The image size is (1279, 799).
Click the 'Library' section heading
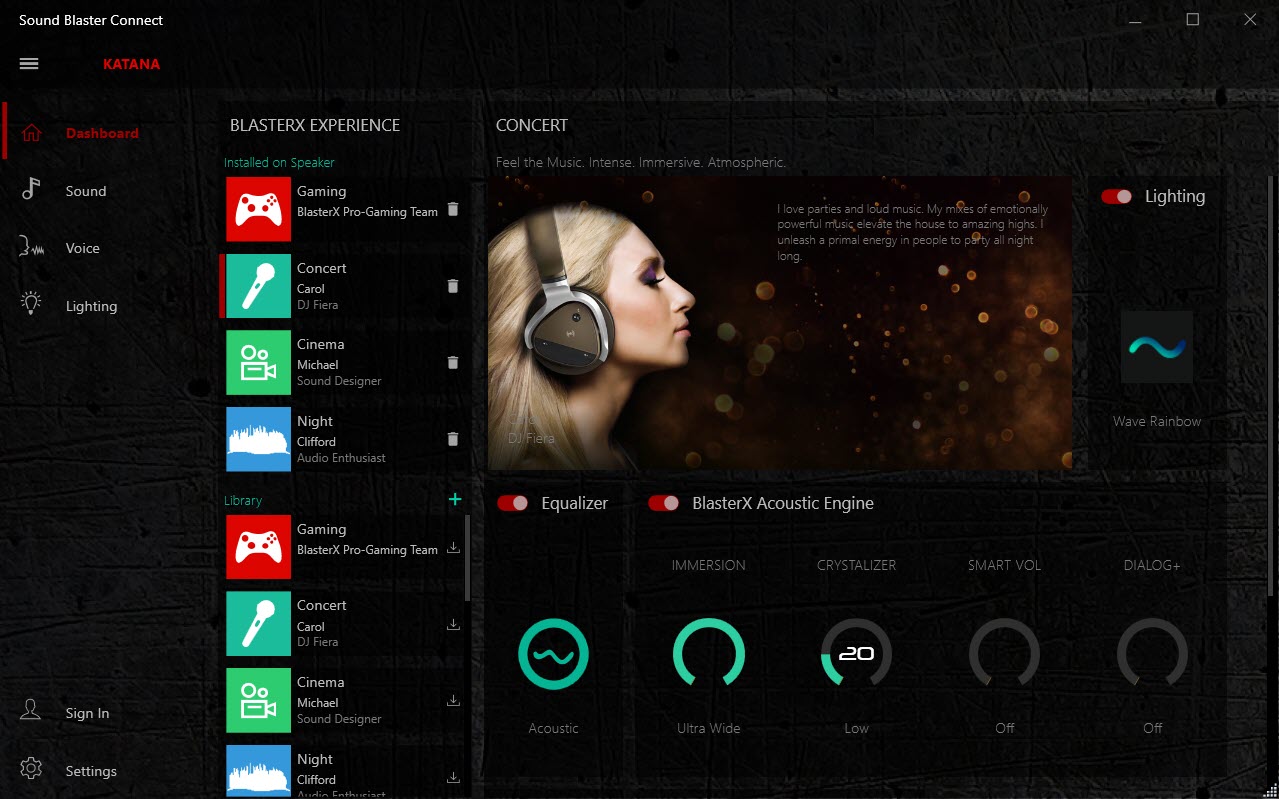[243, 500]
